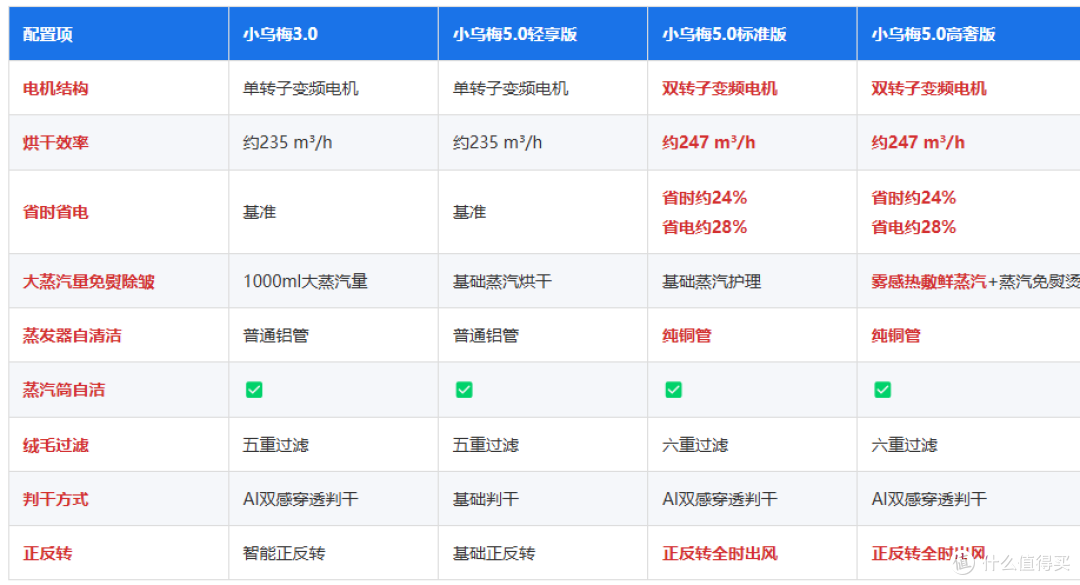Screen dimensions: 1080x585
Task: Click the row label '大蒸汽量免熨除皱'
Action: pos(89,281)
